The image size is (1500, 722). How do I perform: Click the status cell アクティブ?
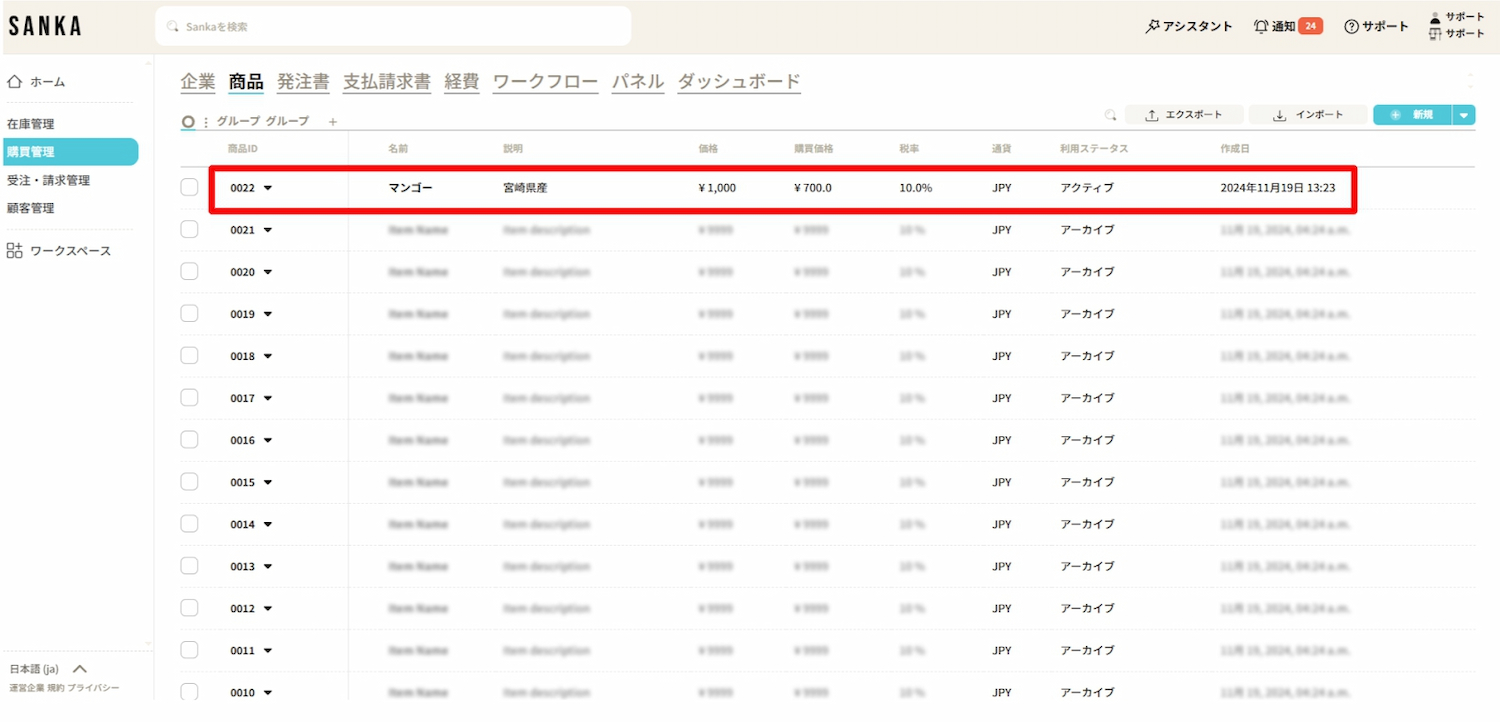(1087, 188)
